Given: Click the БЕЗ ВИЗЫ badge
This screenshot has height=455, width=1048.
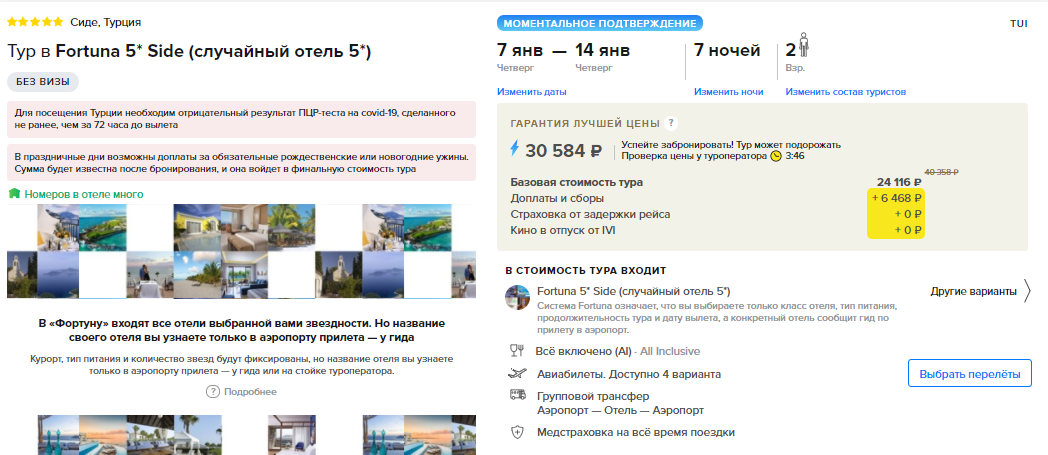Looking at the screenshot, I should [43, 82].
